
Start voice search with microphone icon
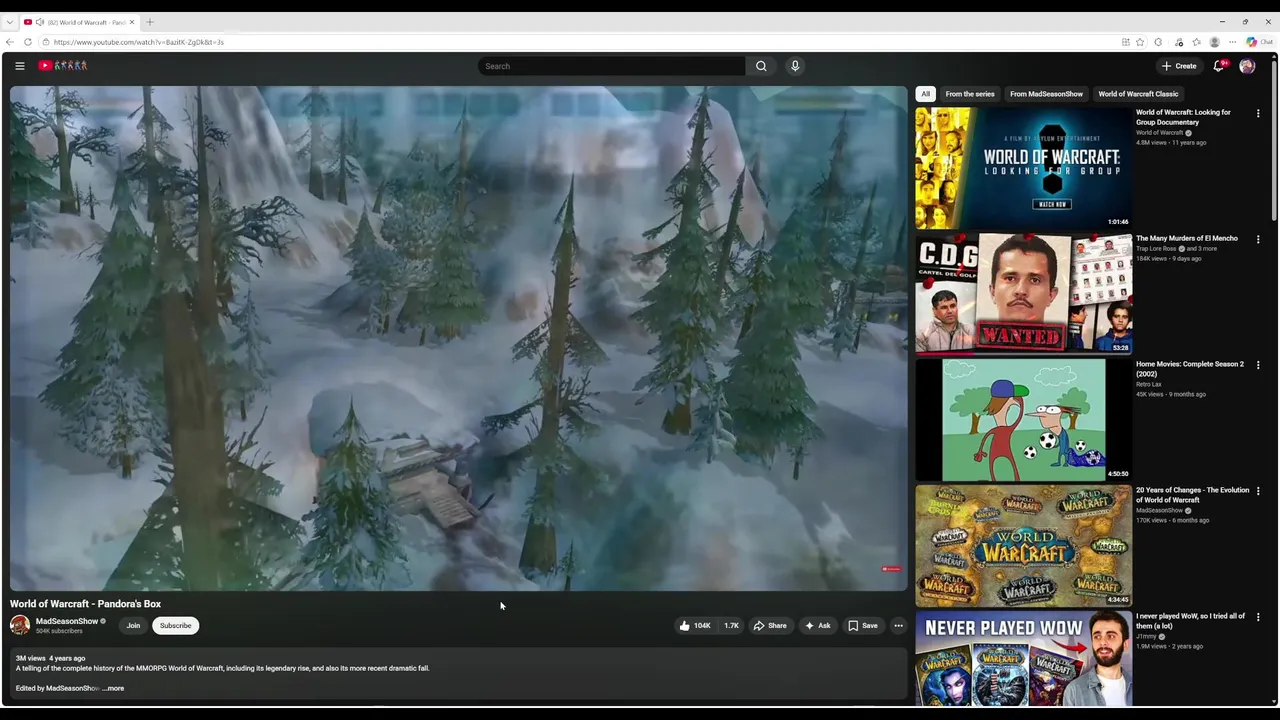(795, 66)
